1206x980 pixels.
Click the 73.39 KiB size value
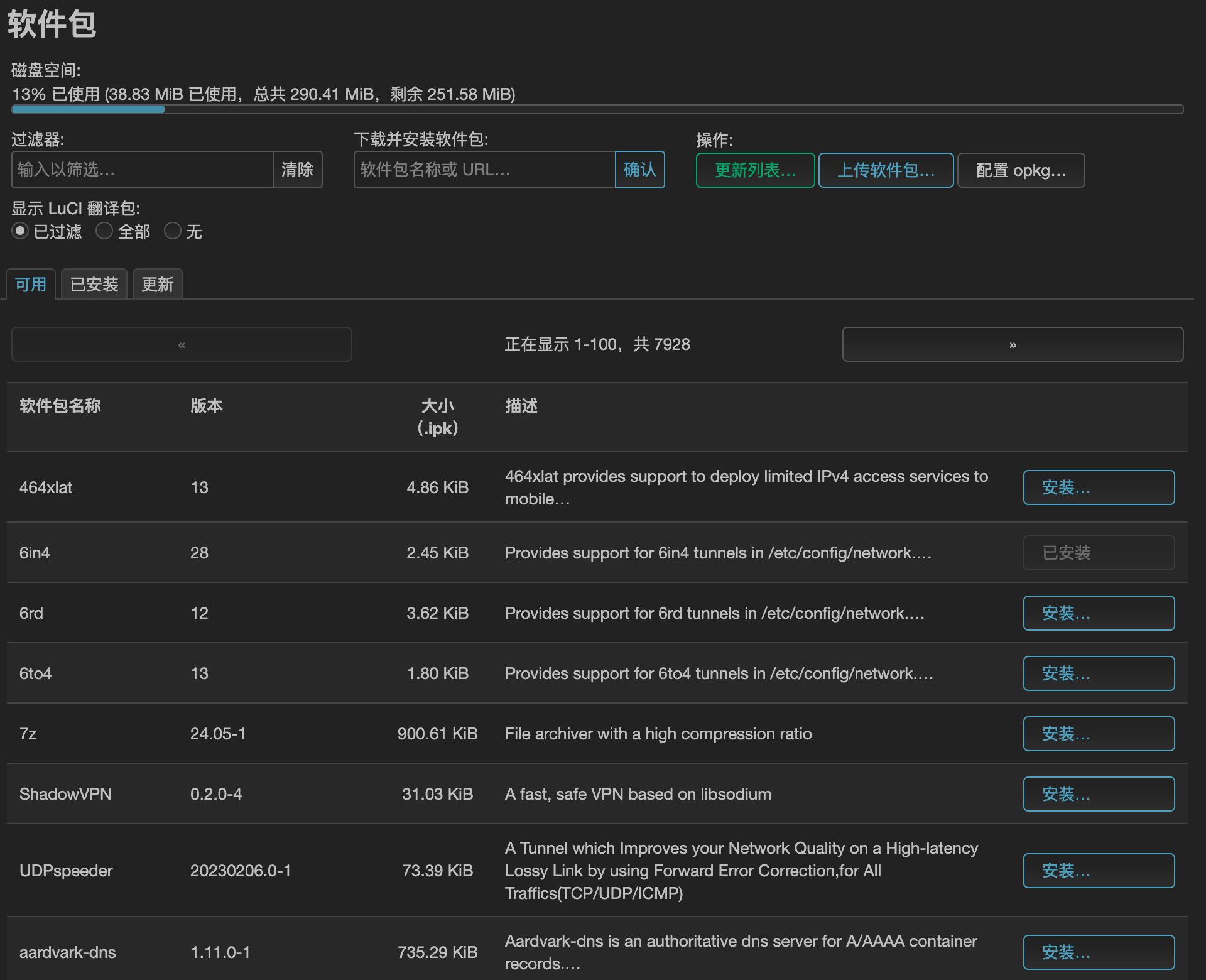pyautogui.click(x=438, y=871)
